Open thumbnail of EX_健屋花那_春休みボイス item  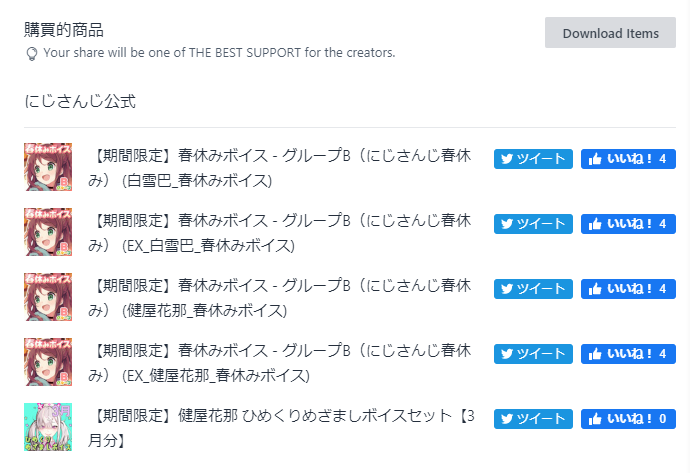(x=48, y=362)
